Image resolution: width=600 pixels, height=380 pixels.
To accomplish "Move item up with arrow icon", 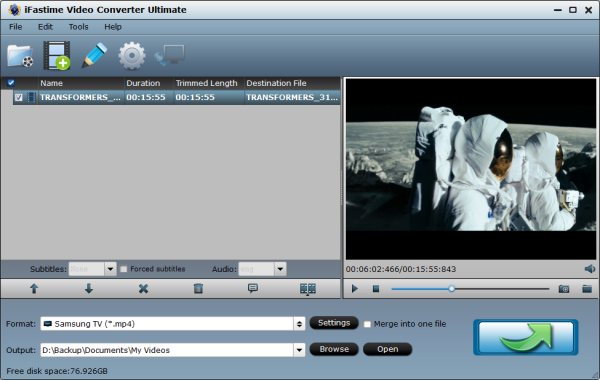I will 34,289.
